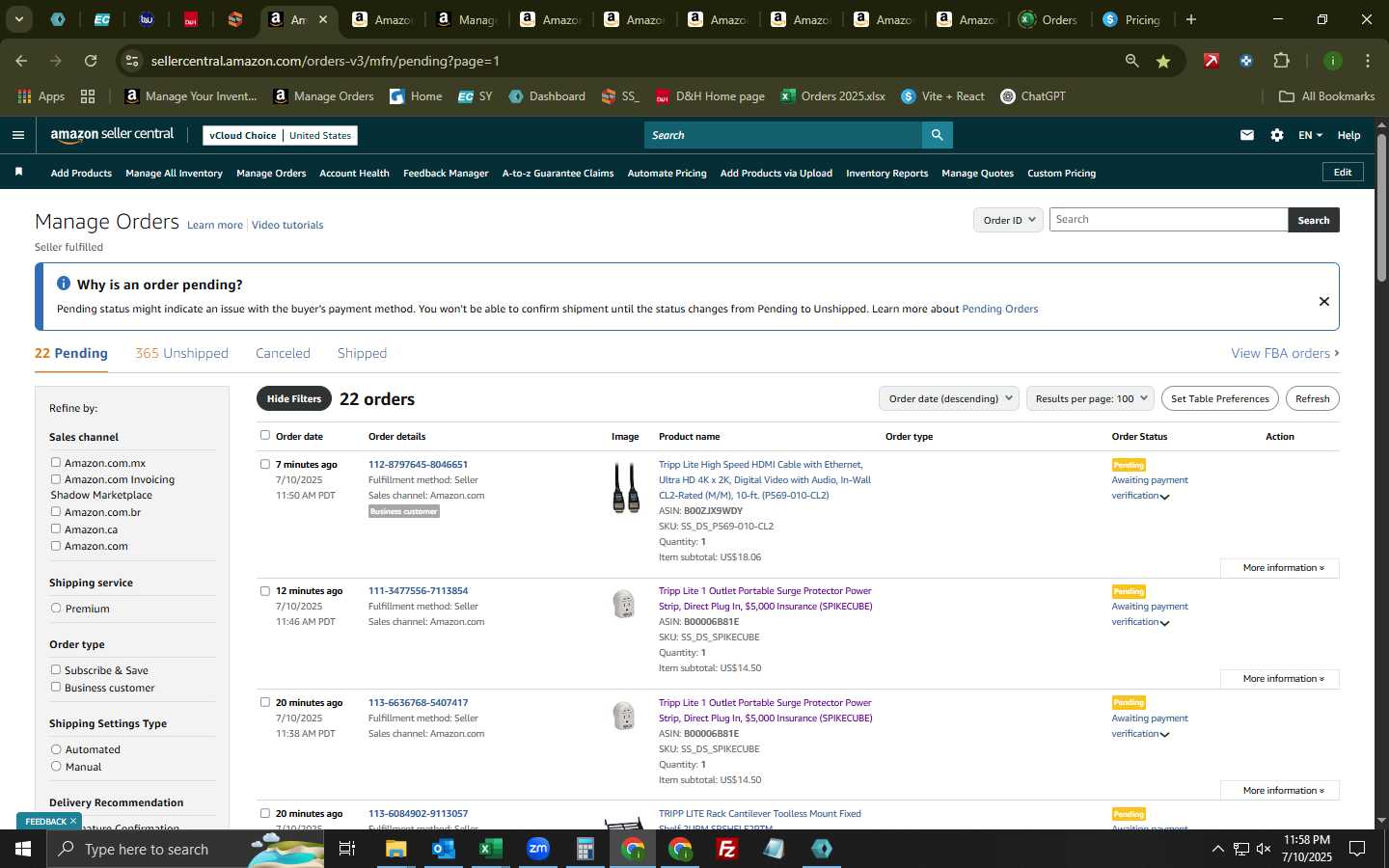Open the Feedback Manager menu item
Screen dimensions: 1389x868
pyautogui.click(x=446, y=174)
